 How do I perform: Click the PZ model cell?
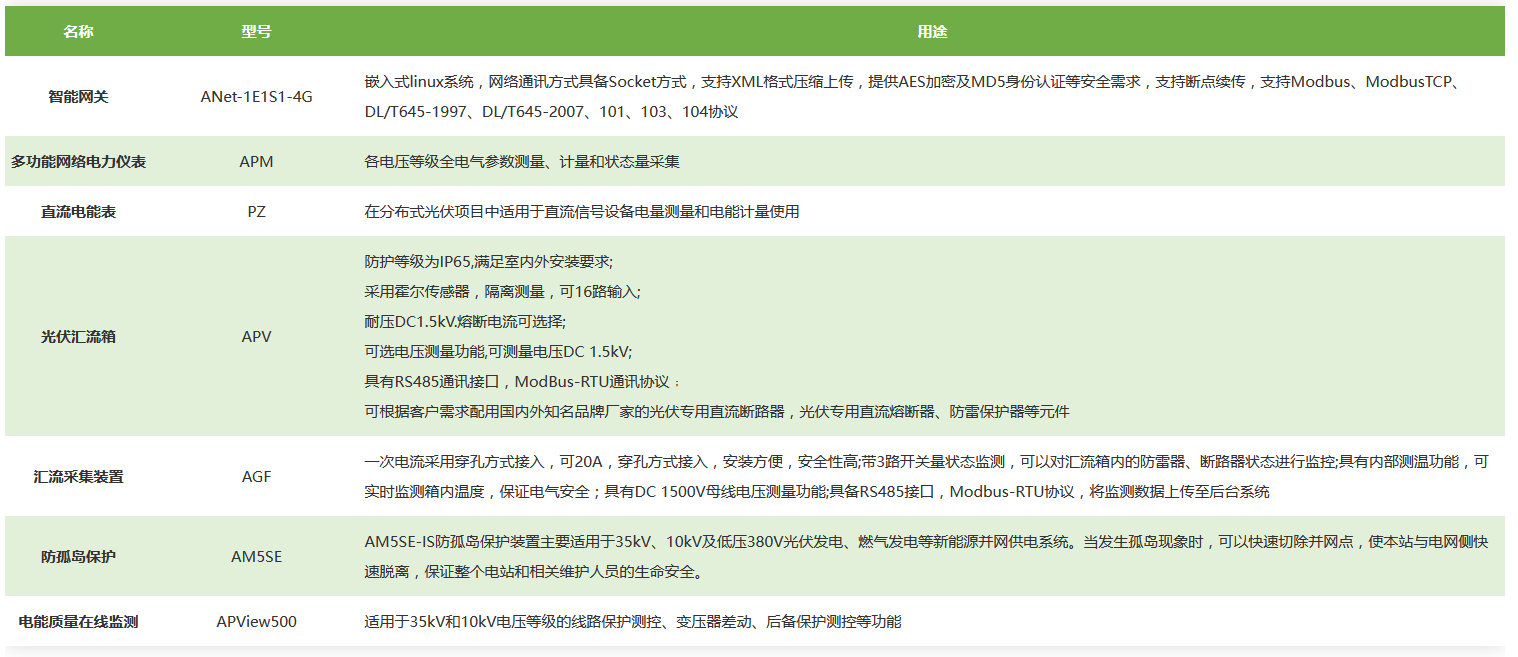(x=256, y=212)
